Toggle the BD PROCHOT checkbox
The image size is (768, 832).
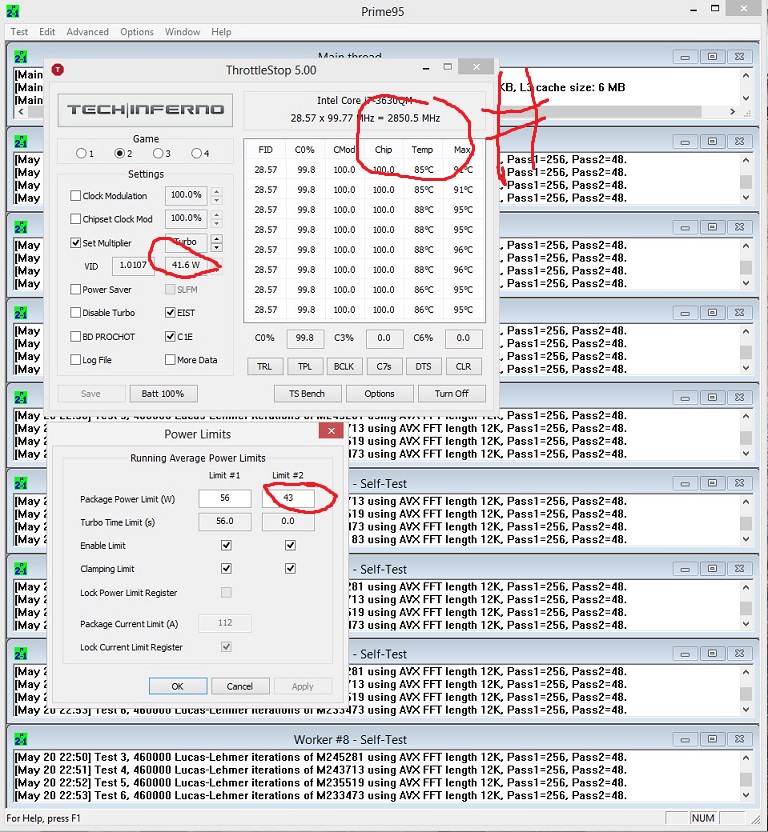[75, 336]
